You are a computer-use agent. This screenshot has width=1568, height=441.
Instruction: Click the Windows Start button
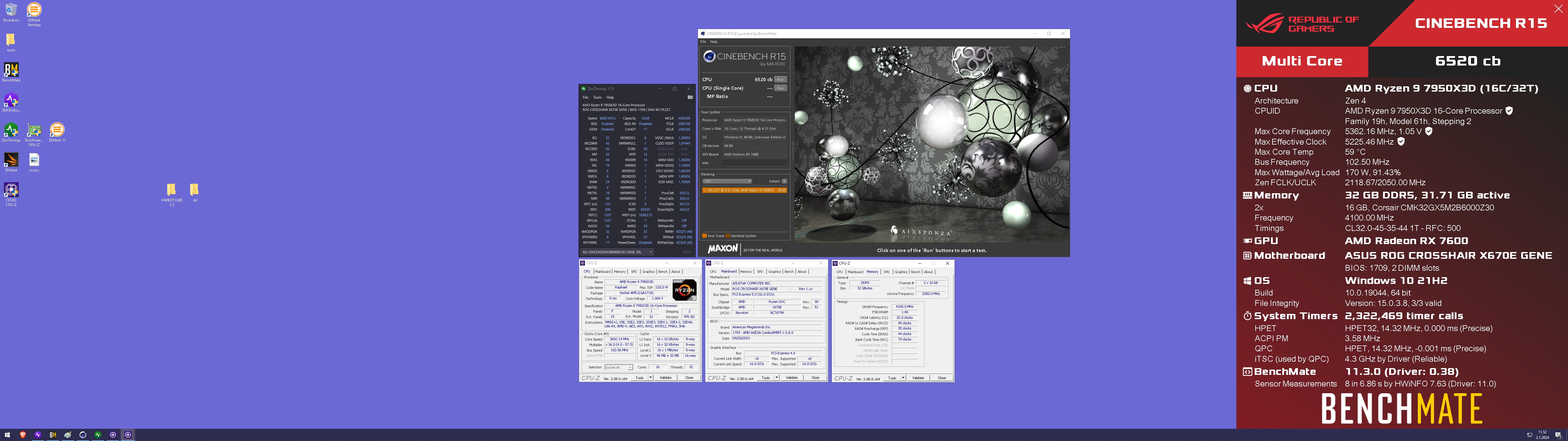(x=8, y=435)
